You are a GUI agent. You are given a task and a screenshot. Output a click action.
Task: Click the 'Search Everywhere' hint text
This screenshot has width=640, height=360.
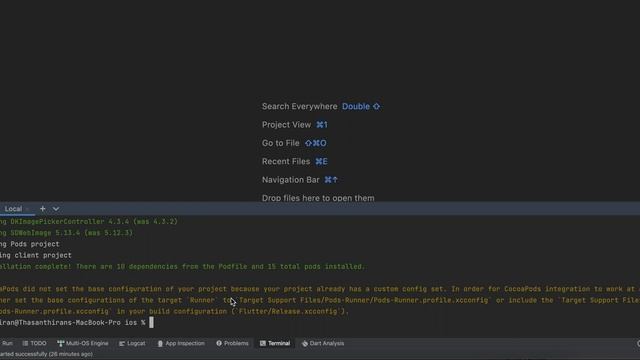(x=300, y=107)
